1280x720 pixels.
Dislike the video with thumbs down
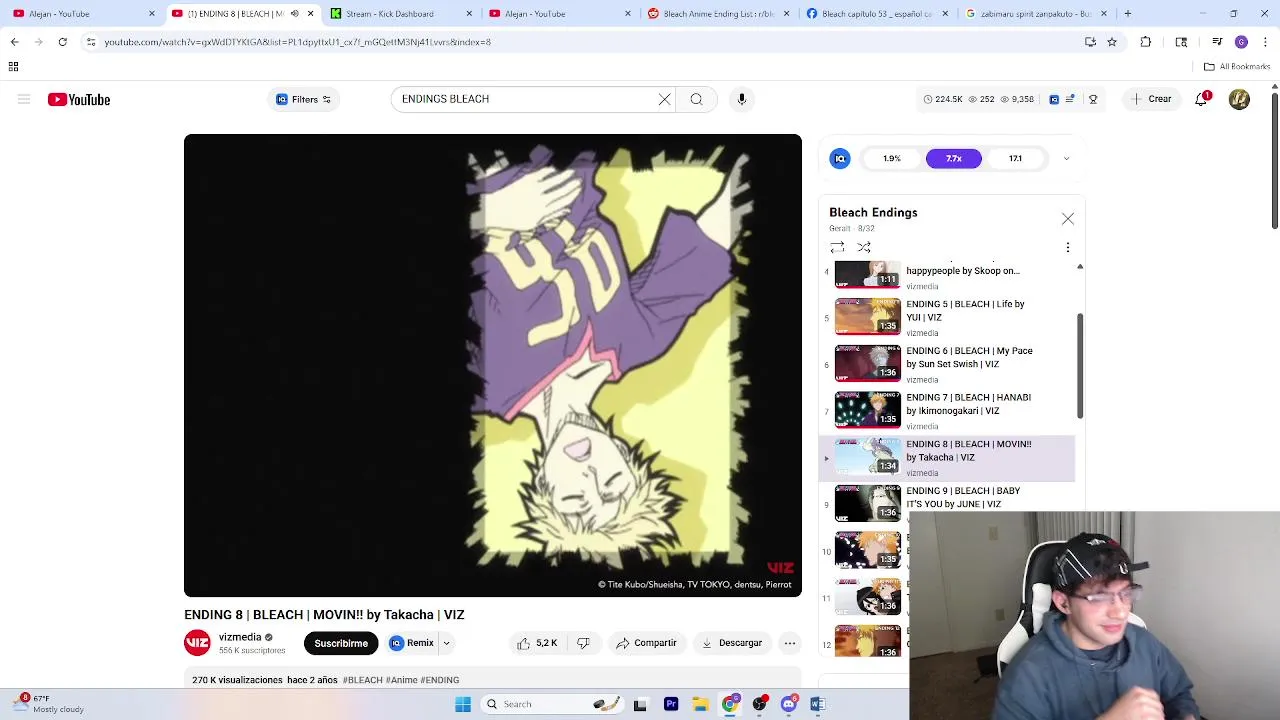coord(583,643)
